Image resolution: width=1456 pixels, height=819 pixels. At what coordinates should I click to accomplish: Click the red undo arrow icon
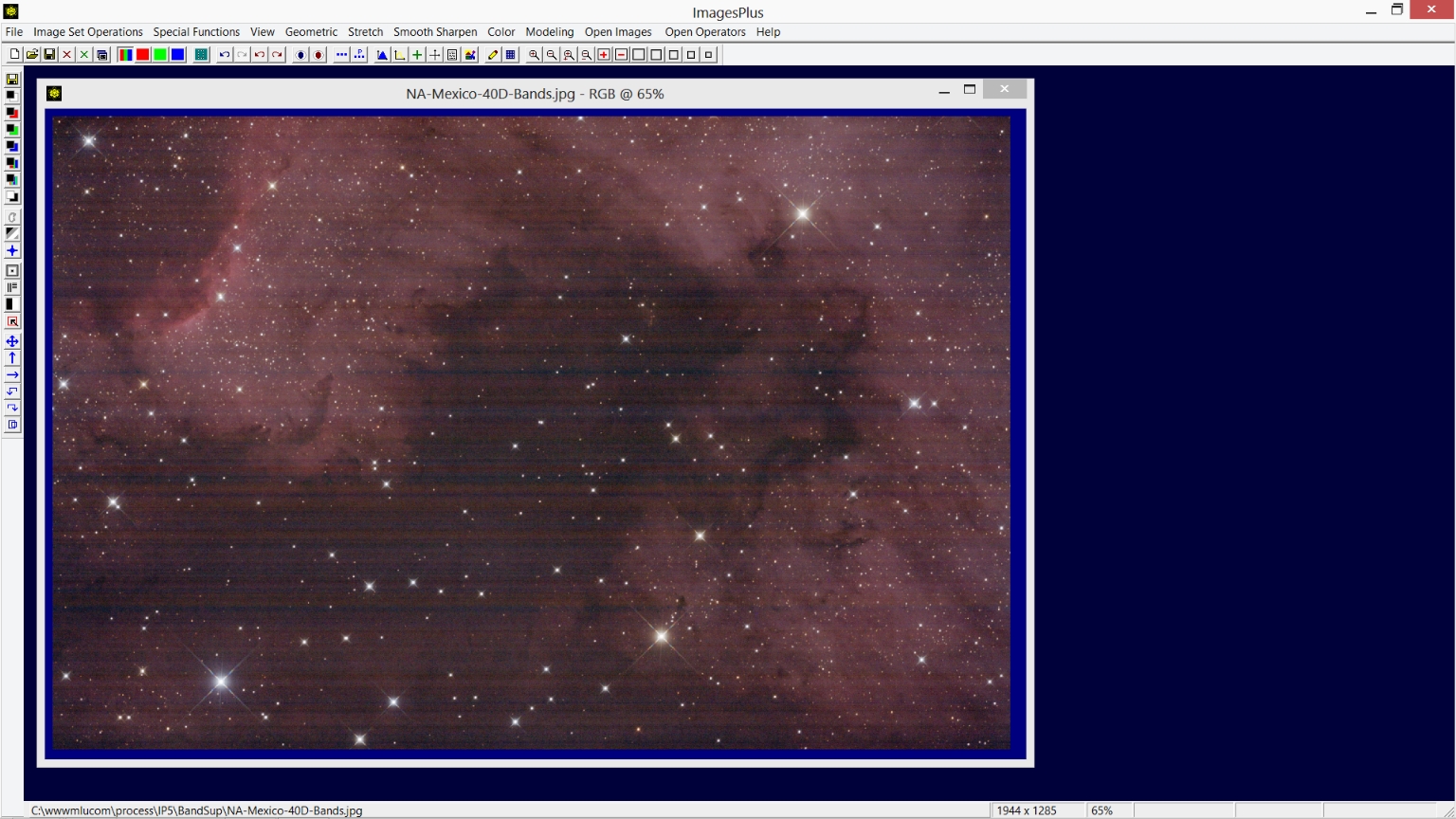point(260,55)
